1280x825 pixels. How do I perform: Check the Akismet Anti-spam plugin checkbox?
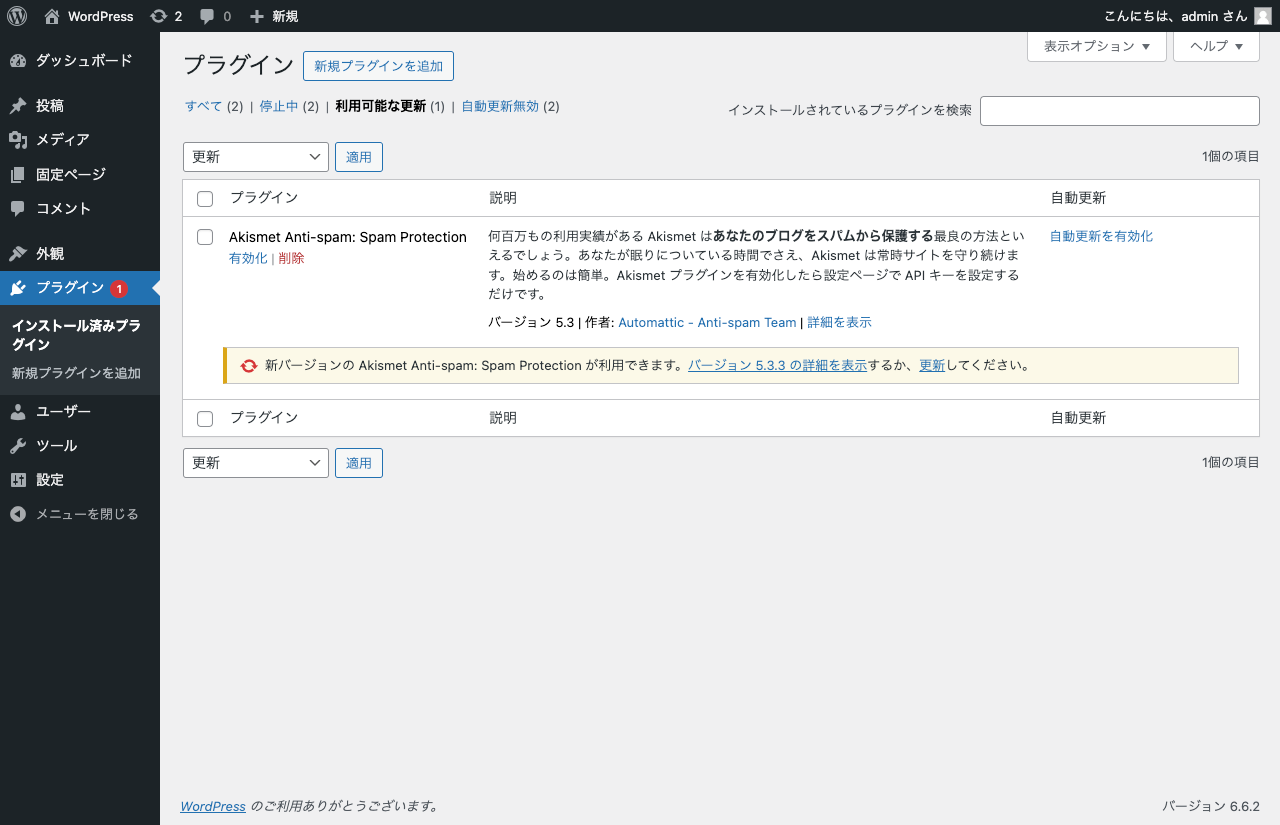[205, 237]
